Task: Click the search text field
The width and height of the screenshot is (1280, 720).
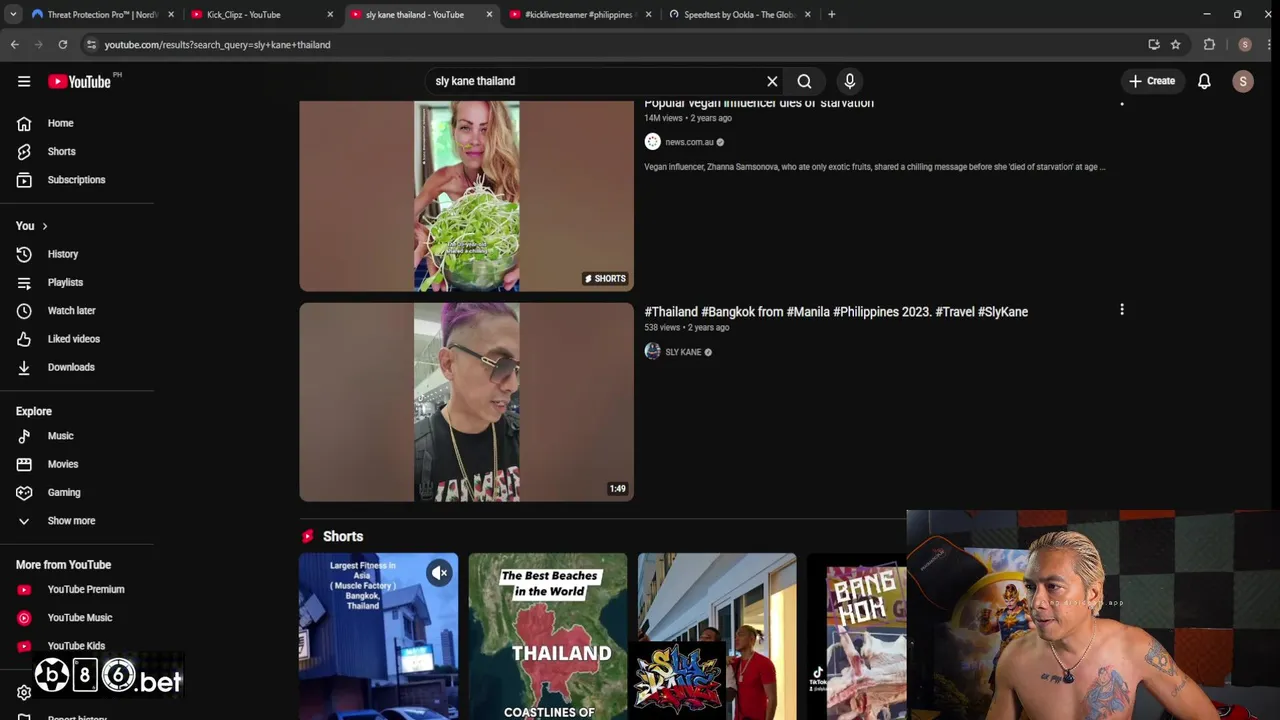Action: tap(595, 81)
